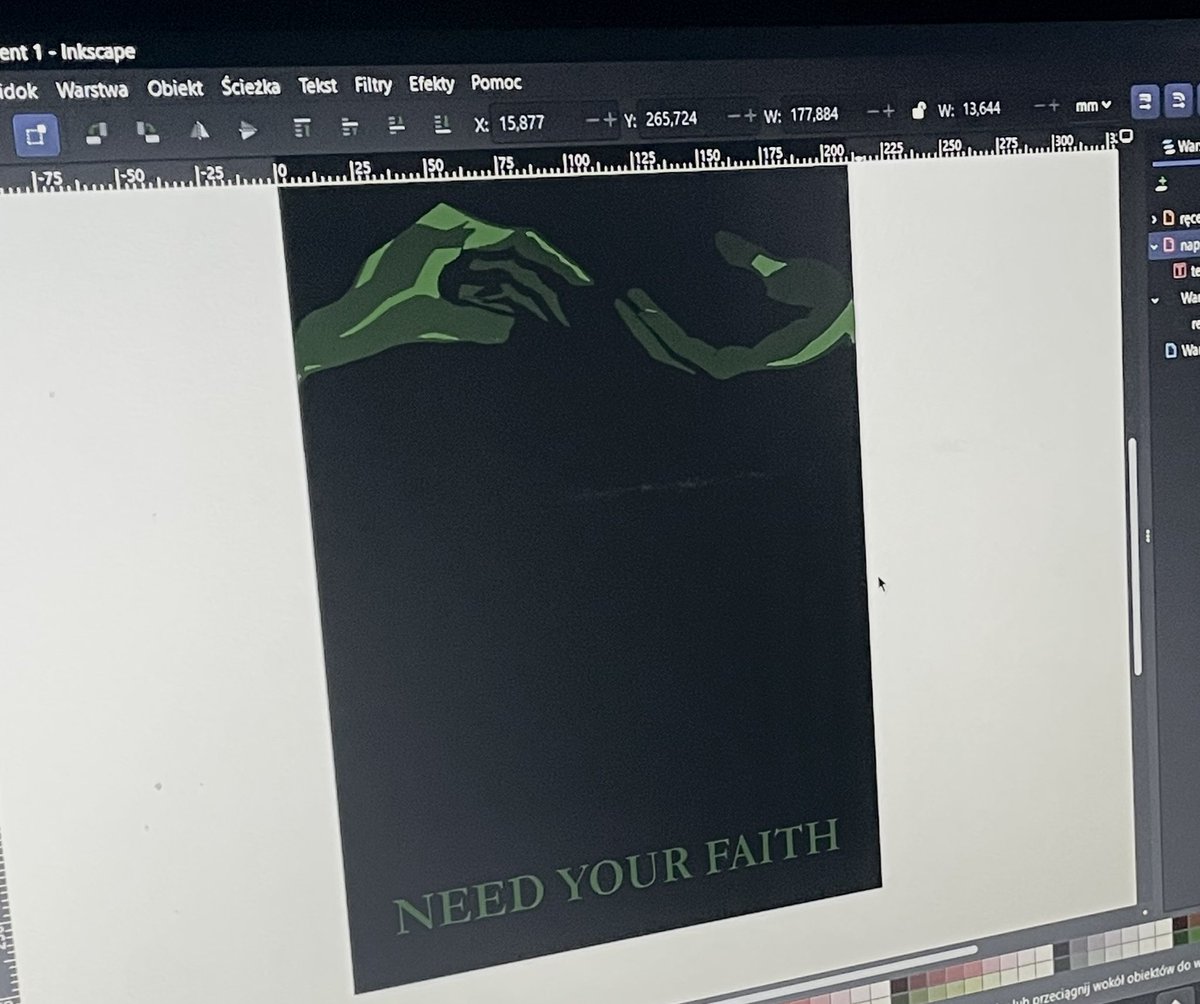This screenshot has height=1004, width=1200.
Task: Increase the height value with plus
Action: click(1054, 105)
